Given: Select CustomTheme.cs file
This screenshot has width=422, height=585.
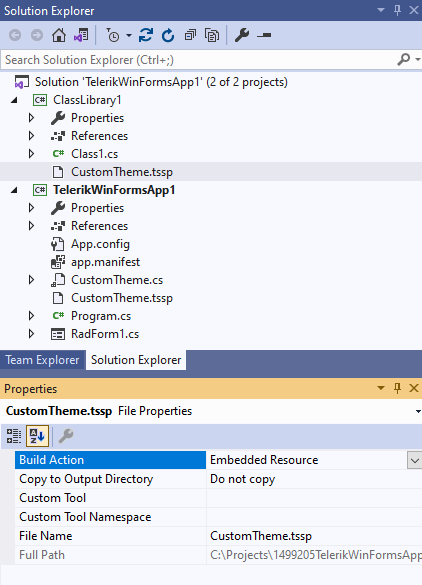Looking at the screenshot, I should (117, 280).
